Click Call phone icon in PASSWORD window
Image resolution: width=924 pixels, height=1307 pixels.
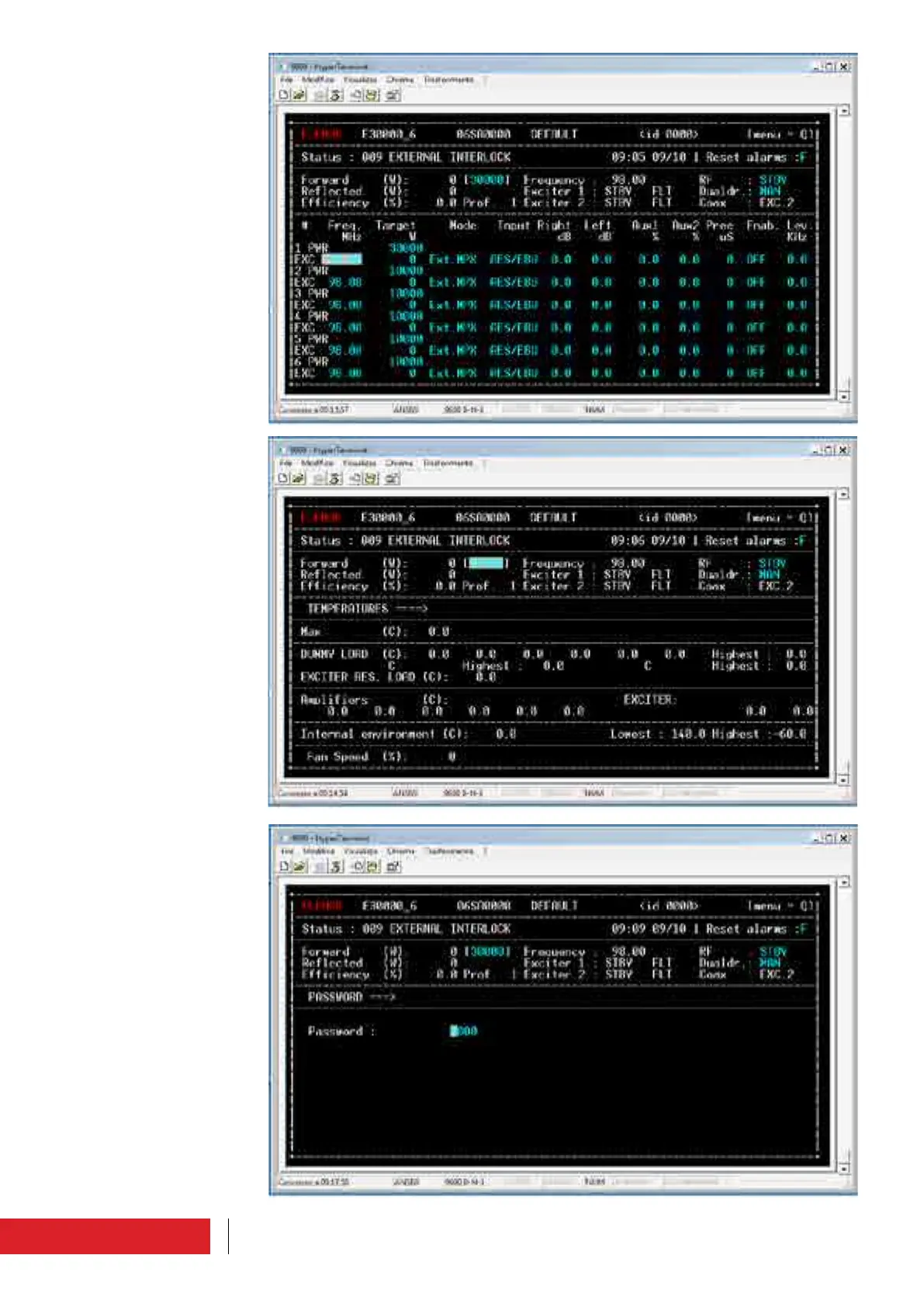(x=320, y=867)
